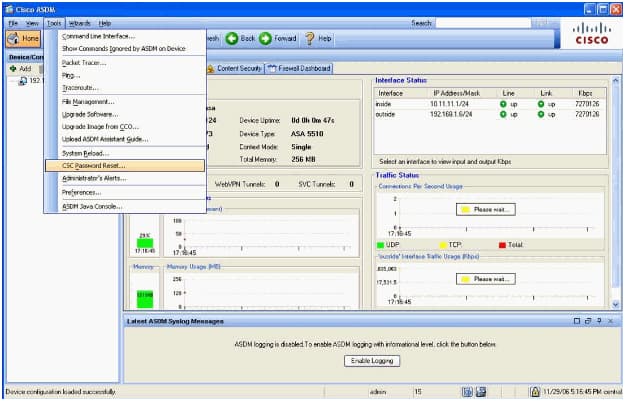Click the Line column header
This screenshot has width=625, height=401.
tap(509, 93)
